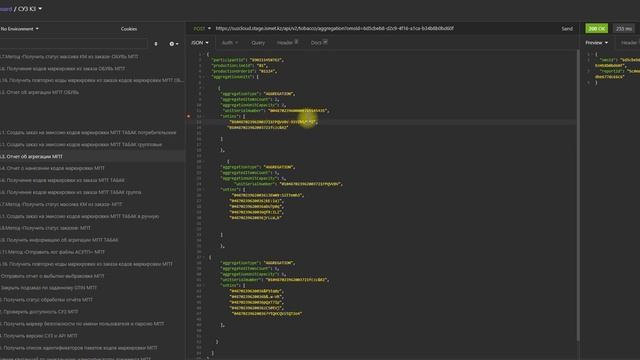640x360 pixels.
Task: Click the sidebar sort order icon
Action: [x=156, y=44]
